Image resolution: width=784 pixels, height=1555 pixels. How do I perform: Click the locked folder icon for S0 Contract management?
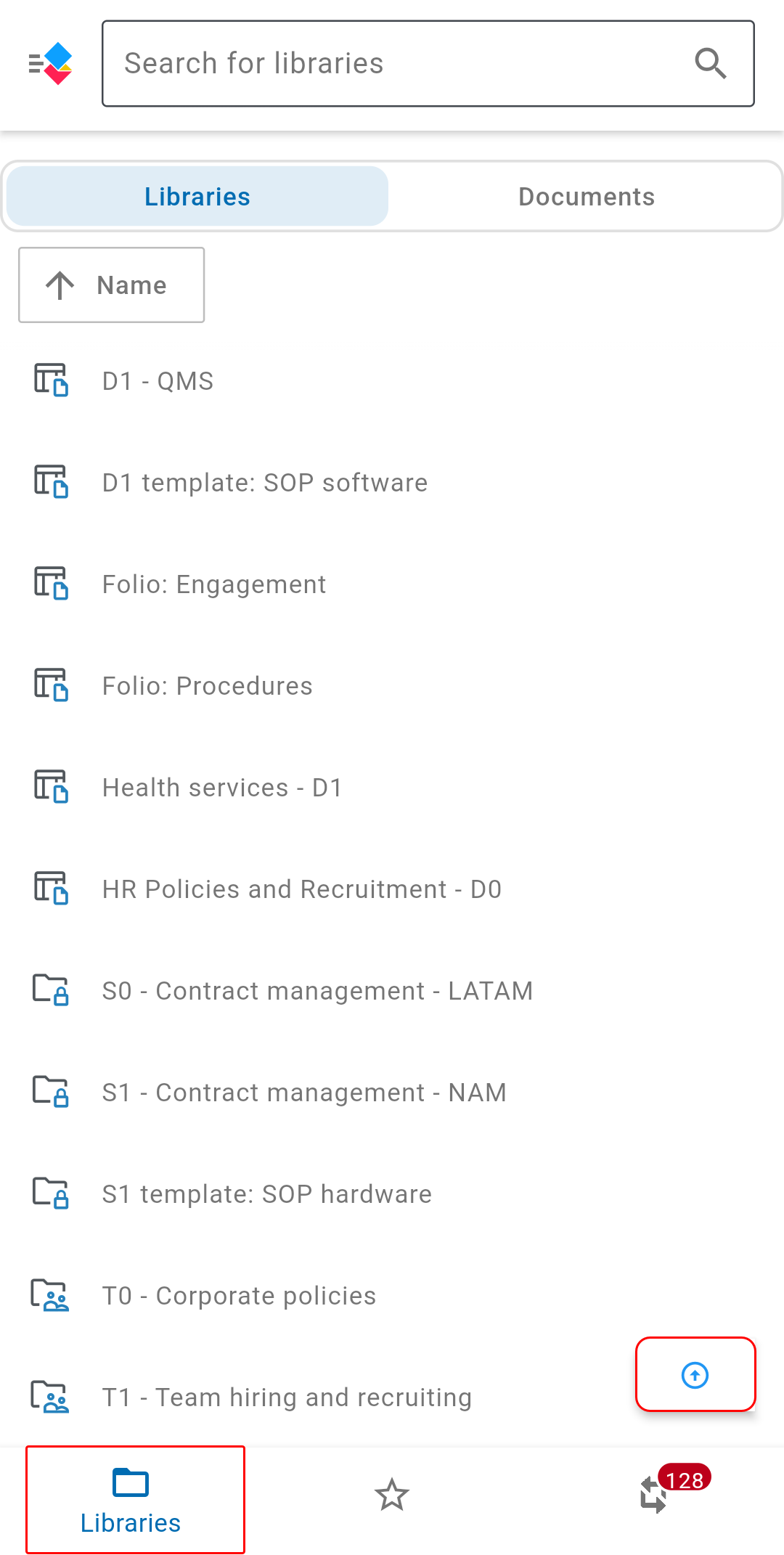coord(51,990)
